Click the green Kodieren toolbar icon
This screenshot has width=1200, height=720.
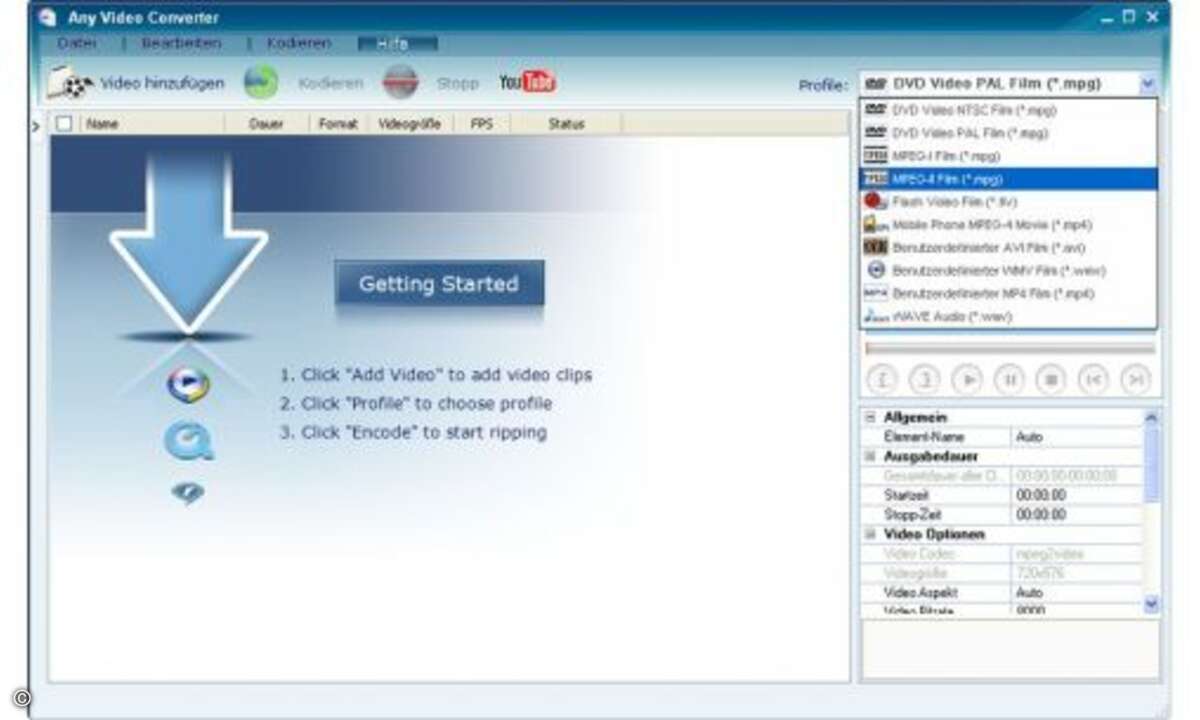tap(261, 83)
